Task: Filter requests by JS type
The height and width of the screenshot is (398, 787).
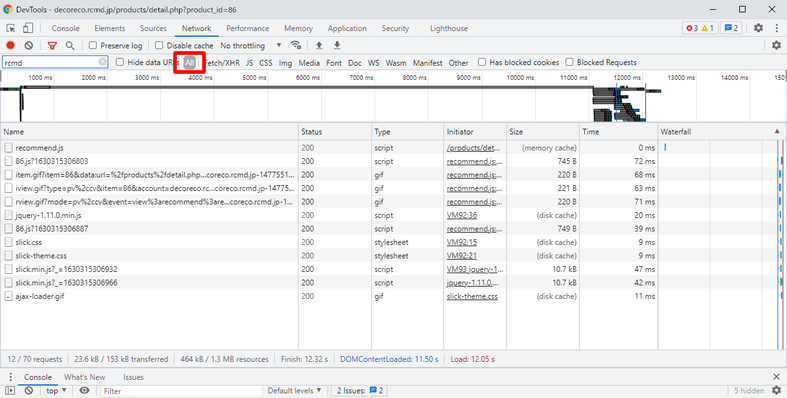Action: [x=249, y=63]
